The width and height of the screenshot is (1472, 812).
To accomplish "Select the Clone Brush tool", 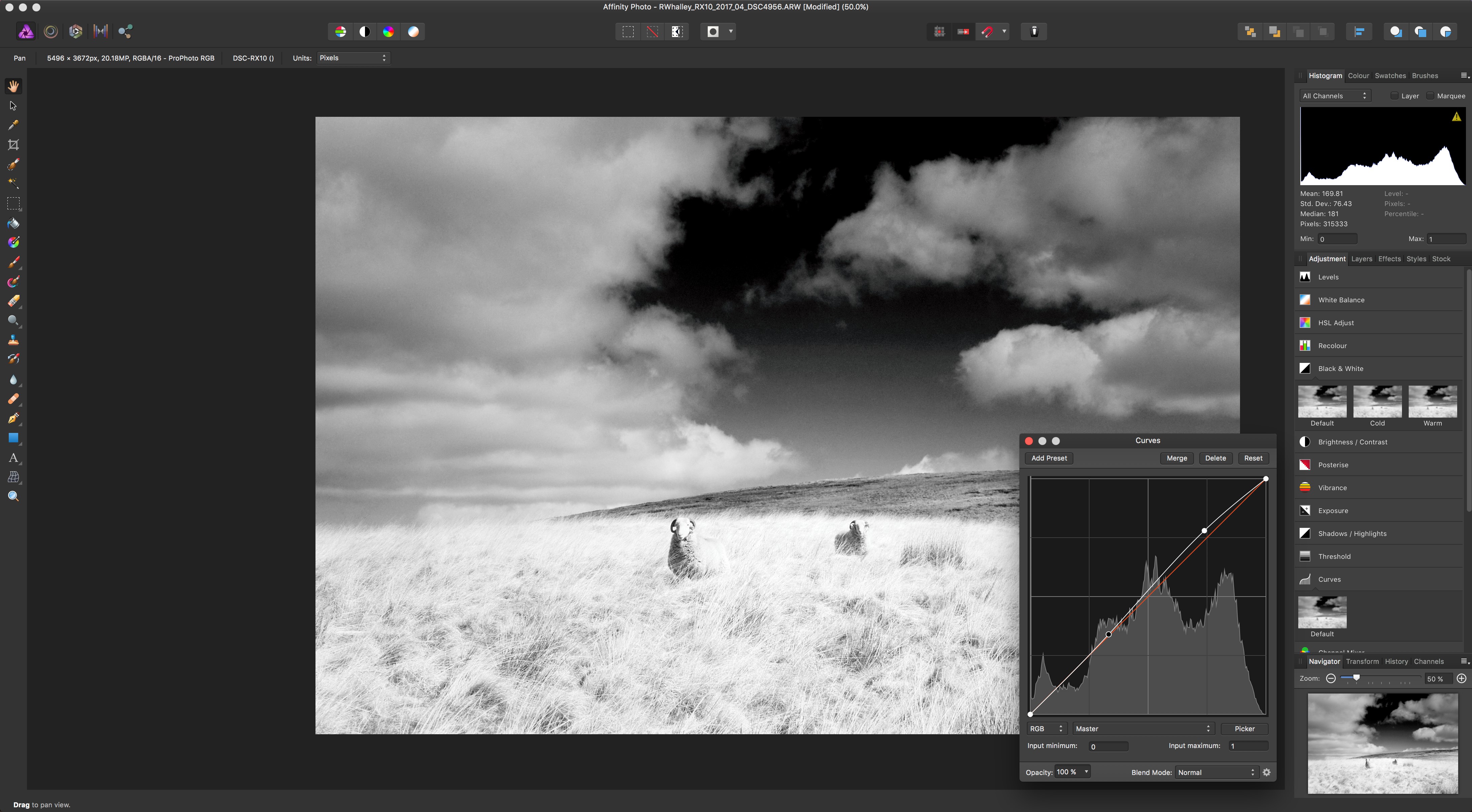I will (13, 340).
